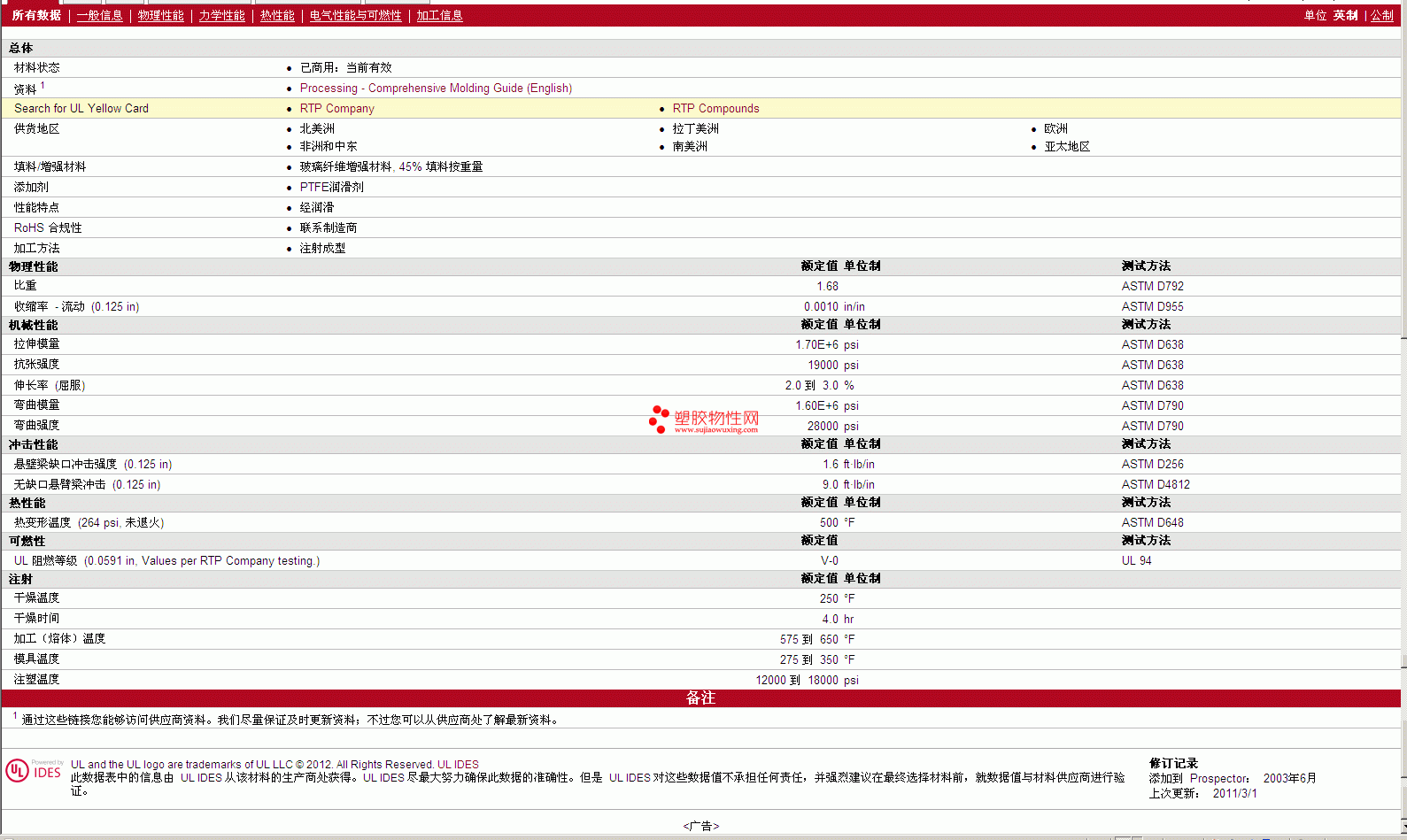The image size is (1407, 840).
Task: Click the 模具温度 row label
Action: click(x=37, y=659)
